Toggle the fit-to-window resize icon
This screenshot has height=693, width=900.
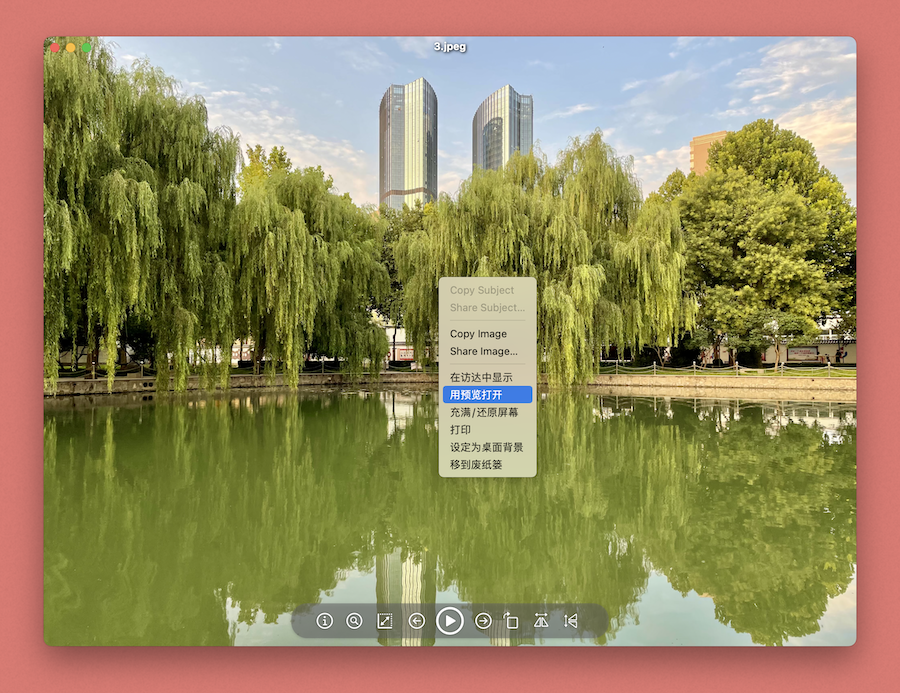click(384, 621)
